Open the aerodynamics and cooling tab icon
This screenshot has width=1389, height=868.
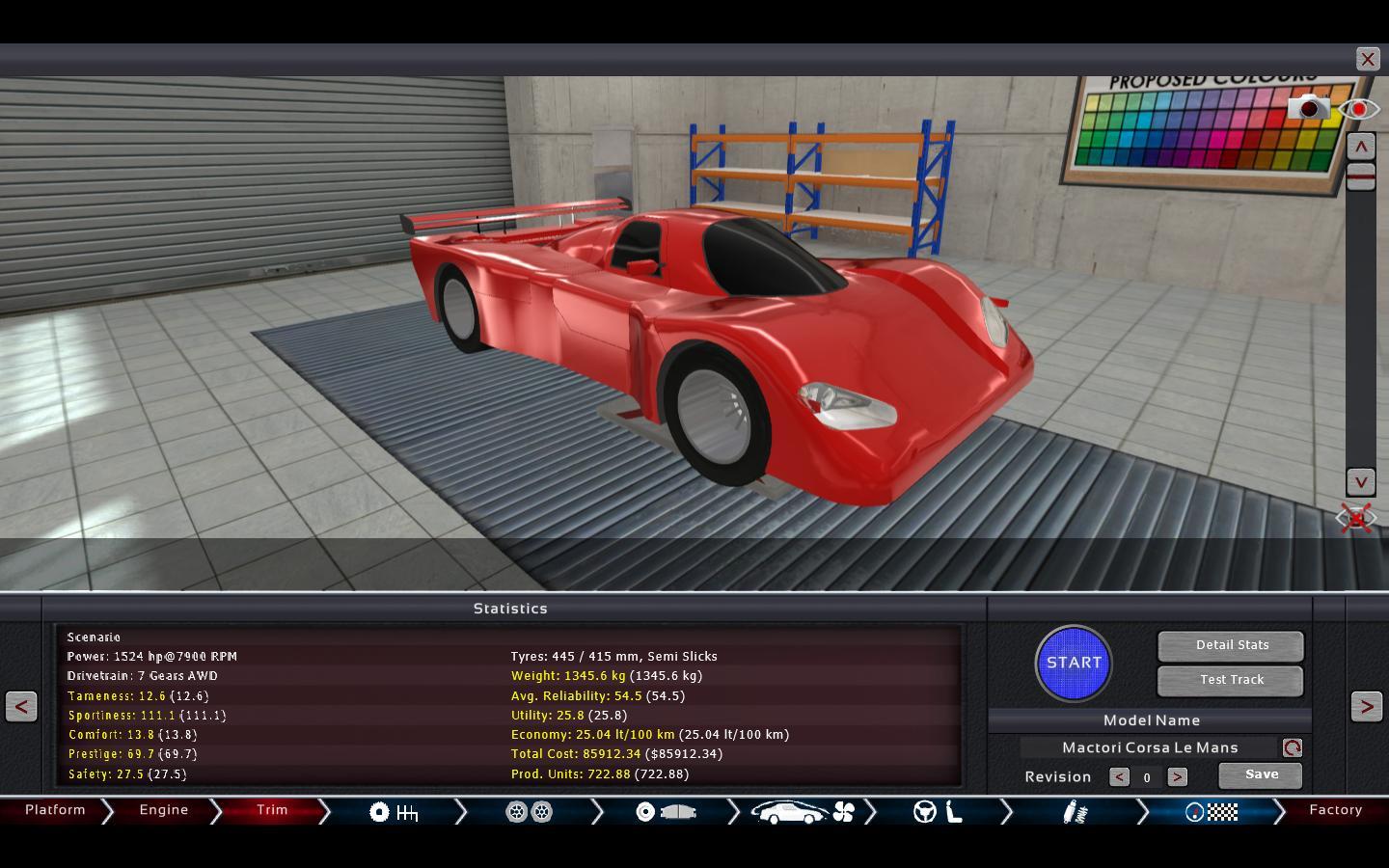[x=803, y=812]
